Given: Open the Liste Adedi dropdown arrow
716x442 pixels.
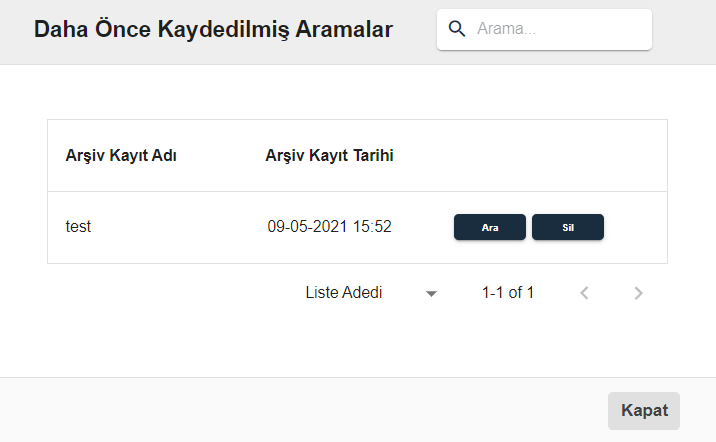Looking at the screenshot, I should tap(431, 294).
